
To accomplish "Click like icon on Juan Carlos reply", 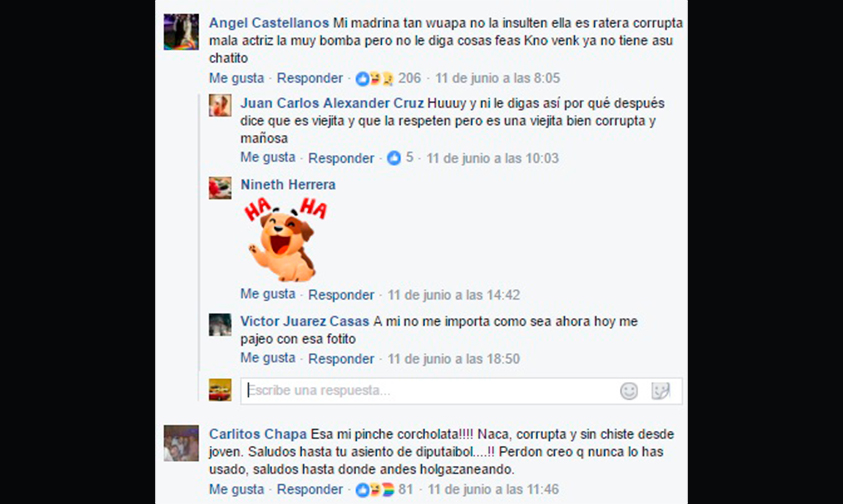I will pyautogui.click(x=394, y=158).
